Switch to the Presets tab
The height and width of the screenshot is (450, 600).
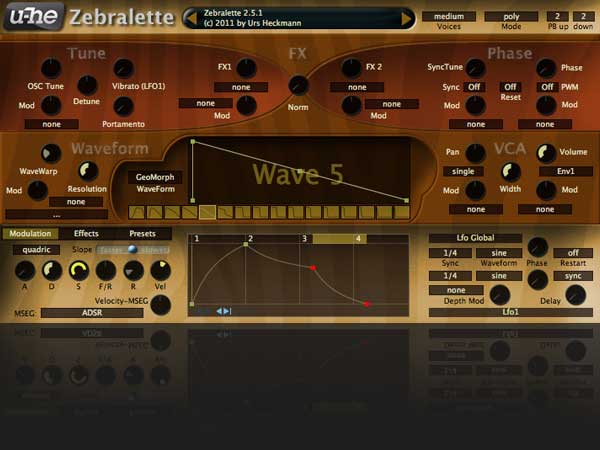pos(142,233)
